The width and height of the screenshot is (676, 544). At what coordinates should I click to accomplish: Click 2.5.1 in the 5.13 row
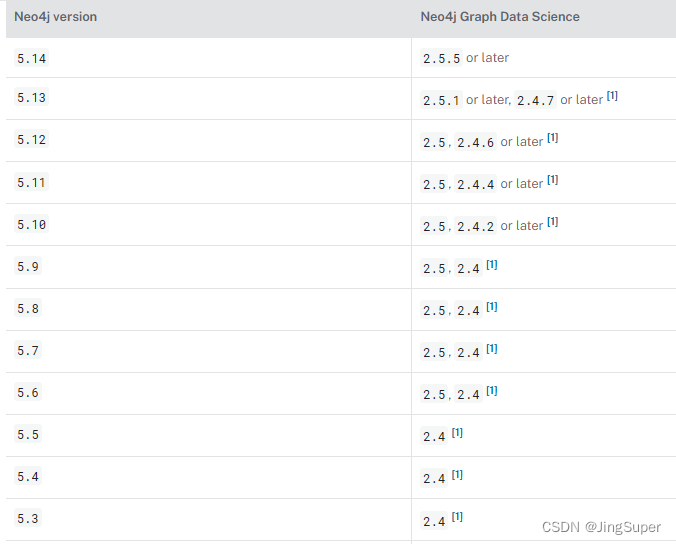[x=441, y=100]
